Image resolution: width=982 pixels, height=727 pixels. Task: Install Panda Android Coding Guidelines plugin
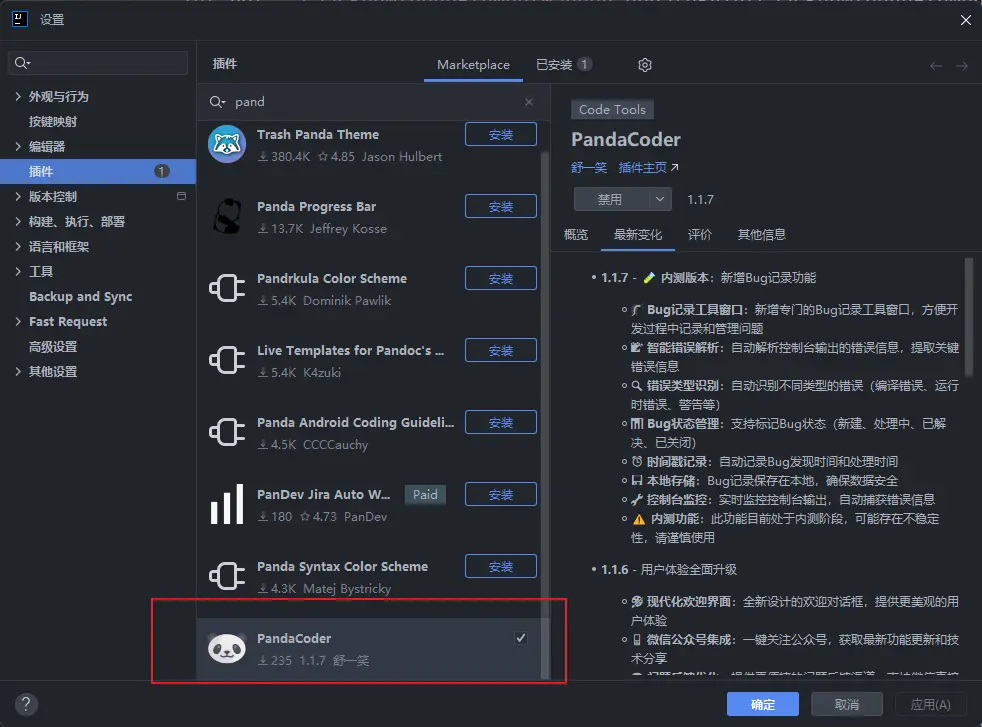click(500, 422)
